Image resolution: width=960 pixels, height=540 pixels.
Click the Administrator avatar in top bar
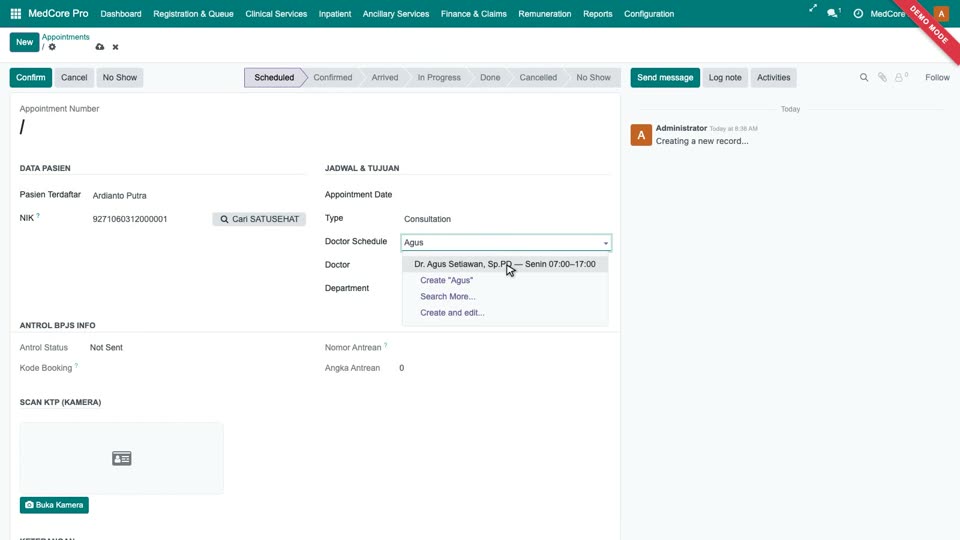click(942, 13)
